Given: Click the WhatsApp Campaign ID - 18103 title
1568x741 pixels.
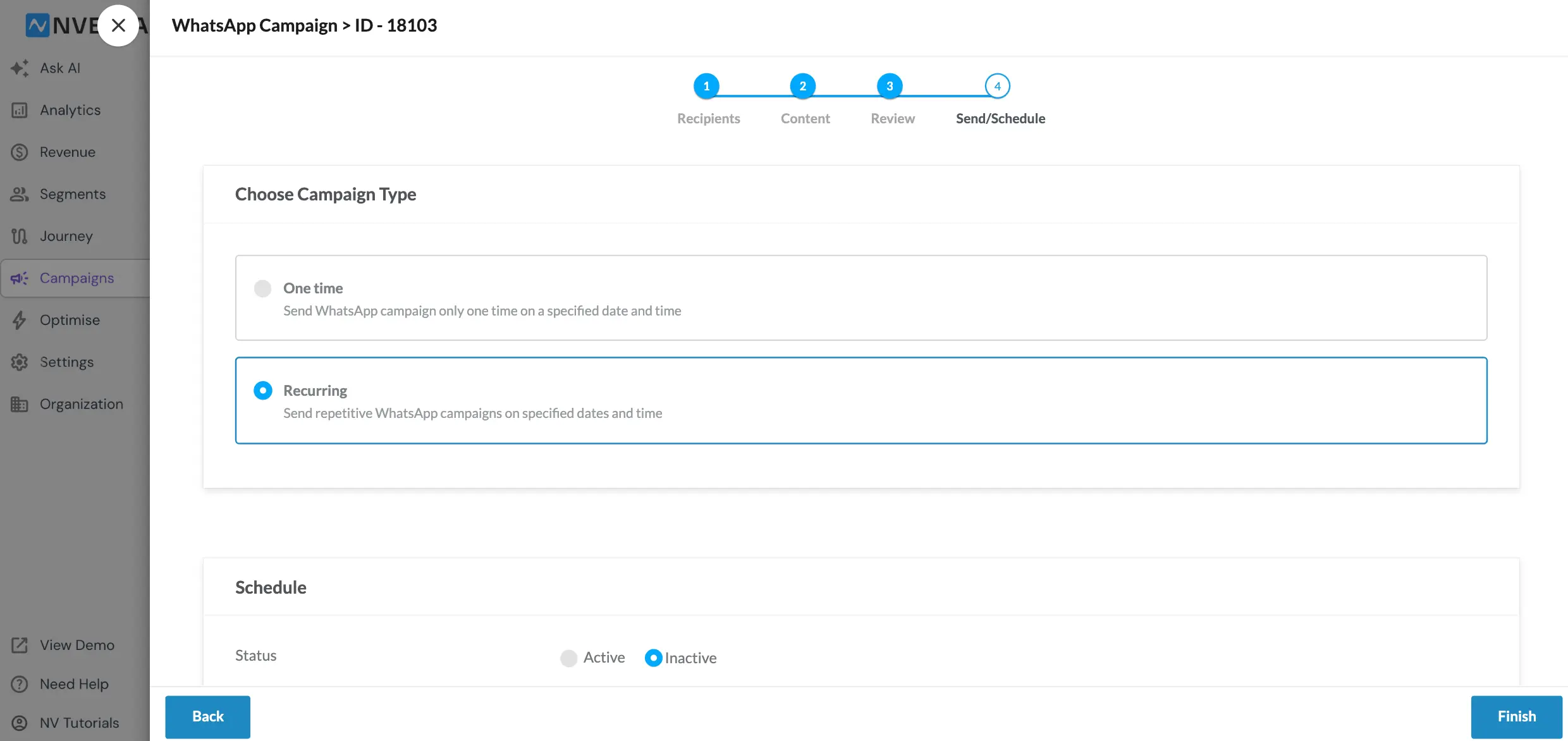Looking at the screenshot, I should (304, 25).
